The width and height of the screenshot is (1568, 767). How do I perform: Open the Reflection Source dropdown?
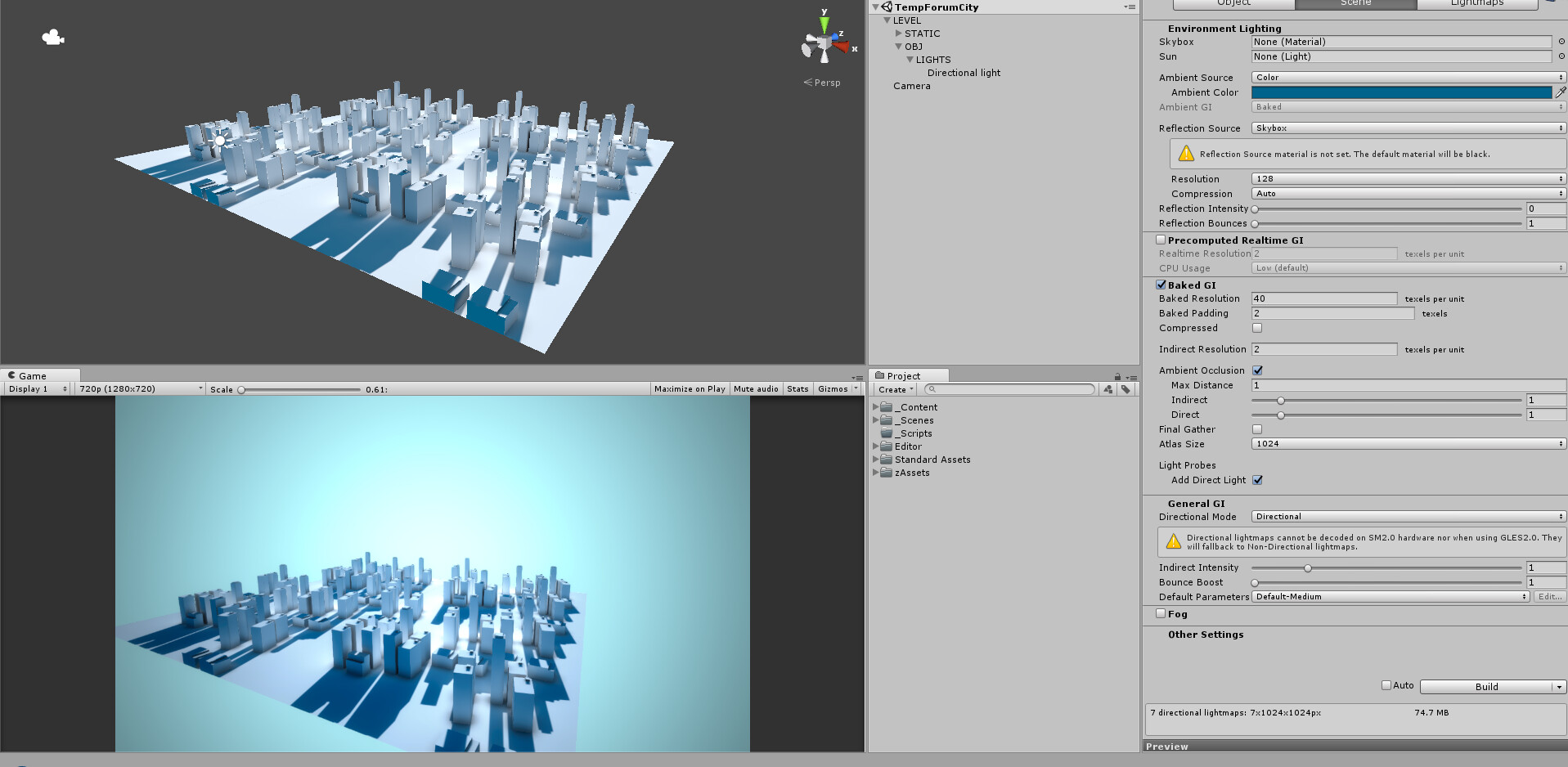click(1407, 128)
